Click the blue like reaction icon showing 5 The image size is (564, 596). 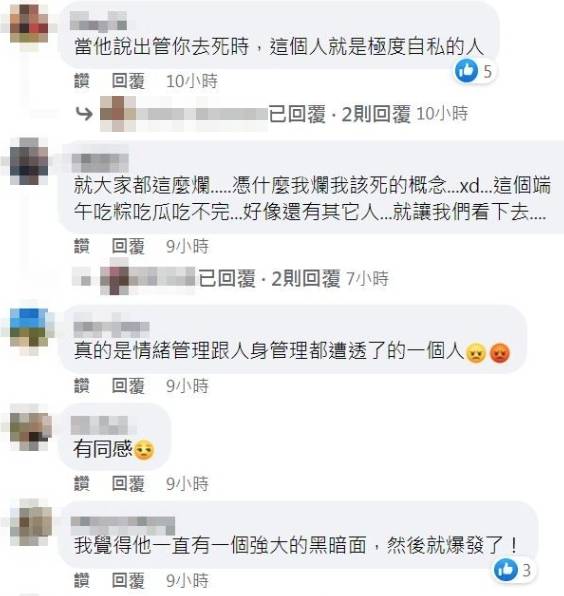[x=466, y=71]
